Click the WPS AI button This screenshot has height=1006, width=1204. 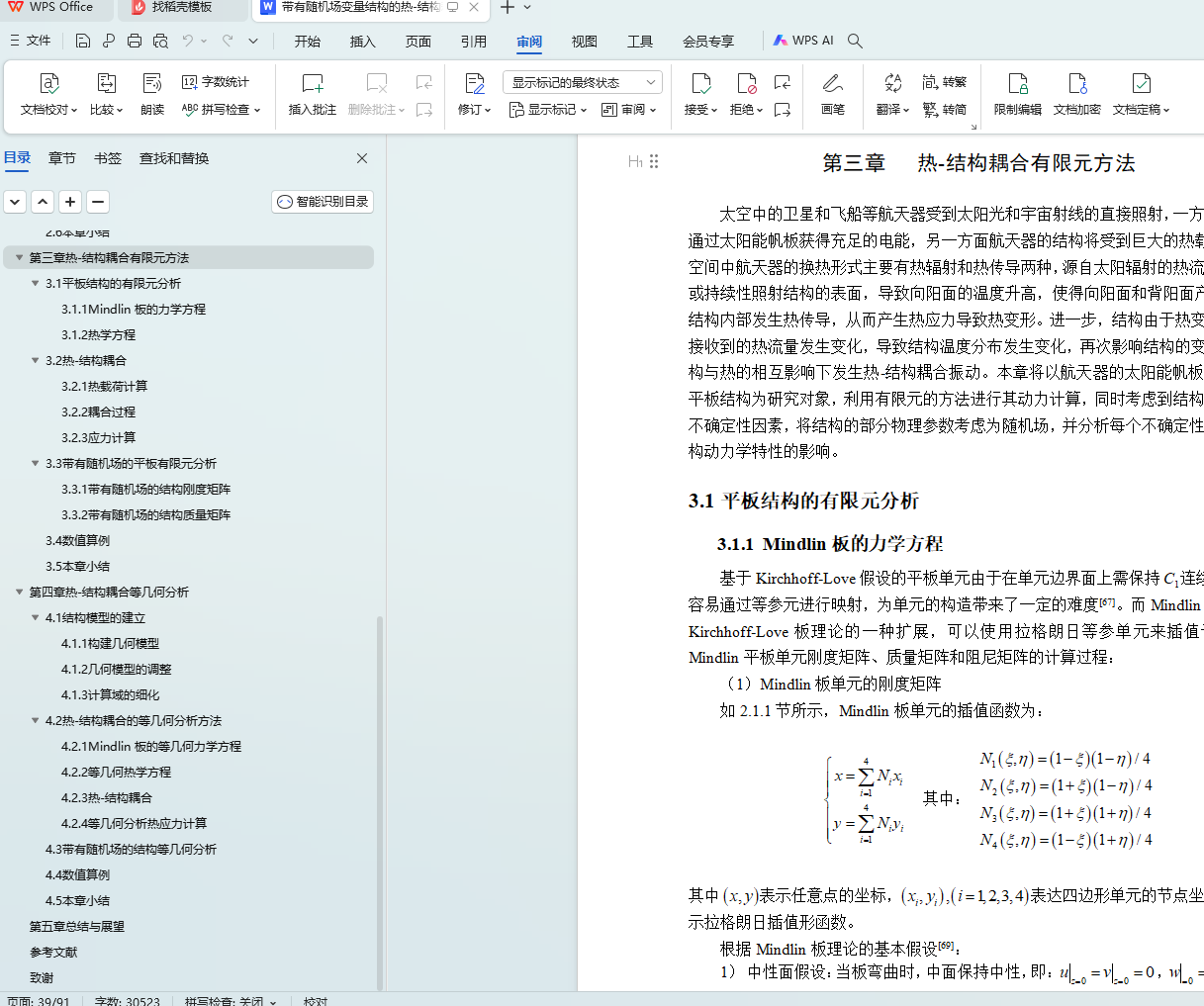(803, 41)
